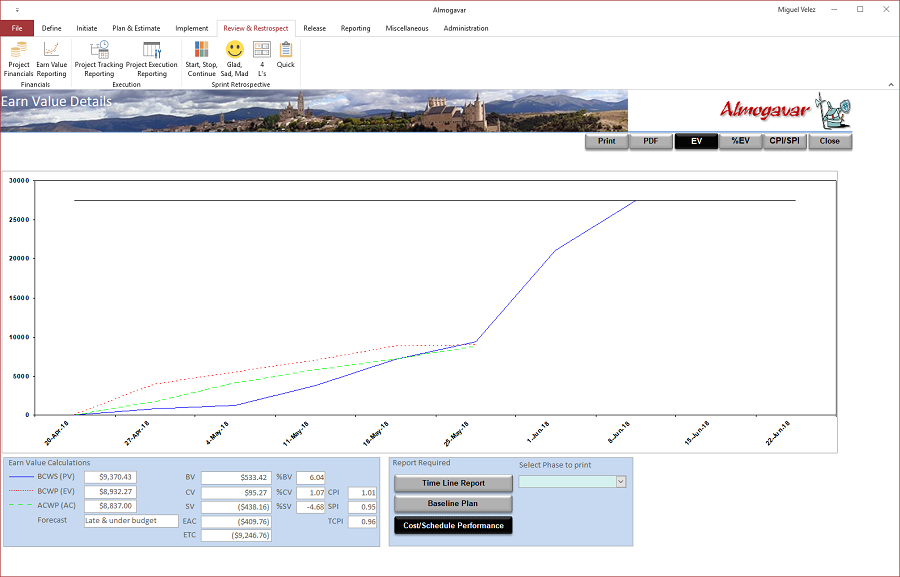Open the File menu
Screen dimensions: 900x577
pos(17,28)
